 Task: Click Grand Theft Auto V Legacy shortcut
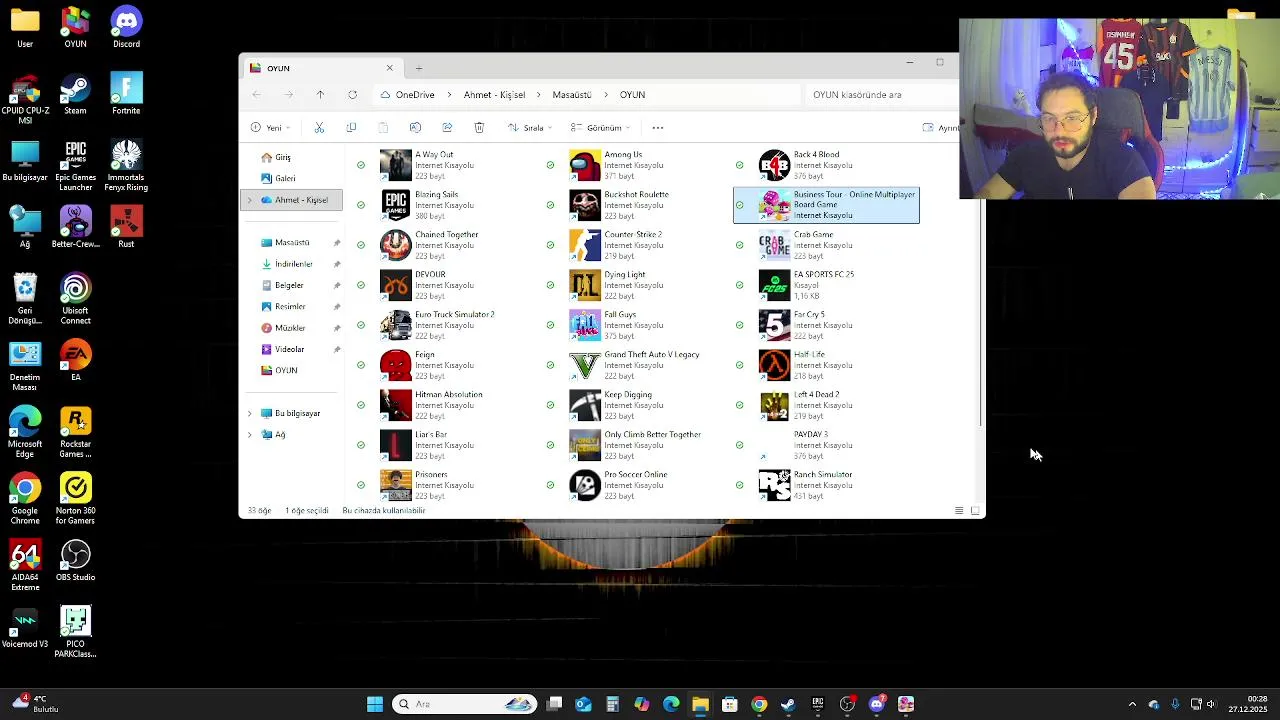coord(636,365)
